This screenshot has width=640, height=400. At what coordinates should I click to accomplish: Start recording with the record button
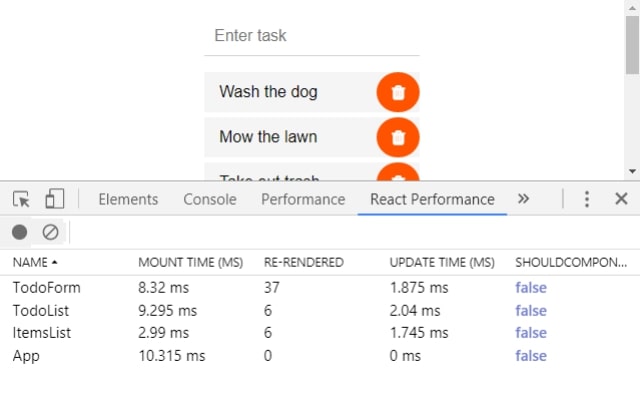click(20, 232)
